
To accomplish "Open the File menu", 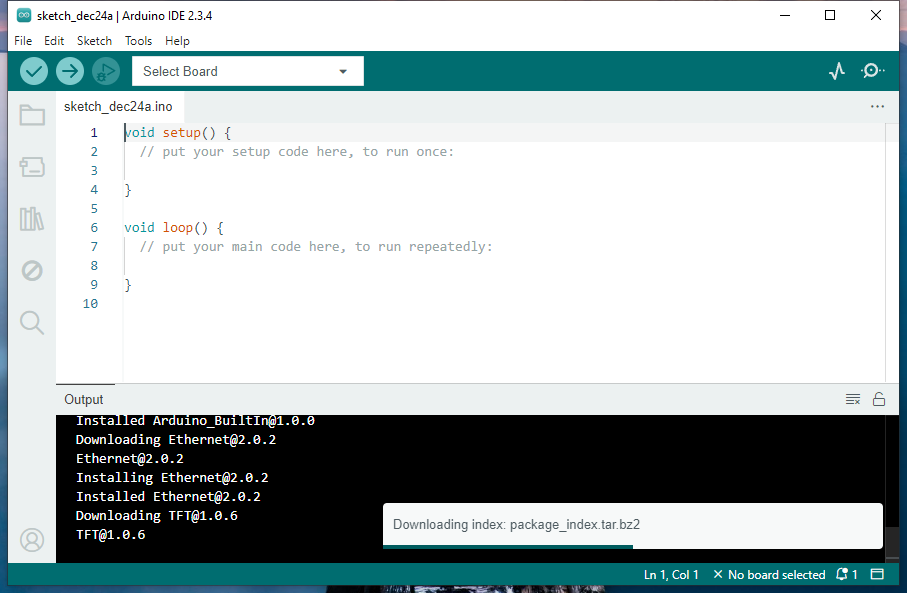I will point(23,41).
